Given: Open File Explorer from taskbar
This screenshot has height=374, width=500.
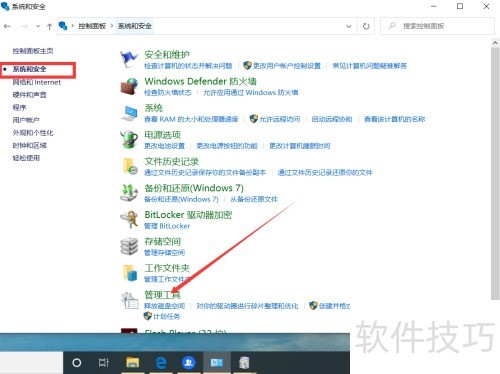Looking at the screenshot, I should 132,362.
